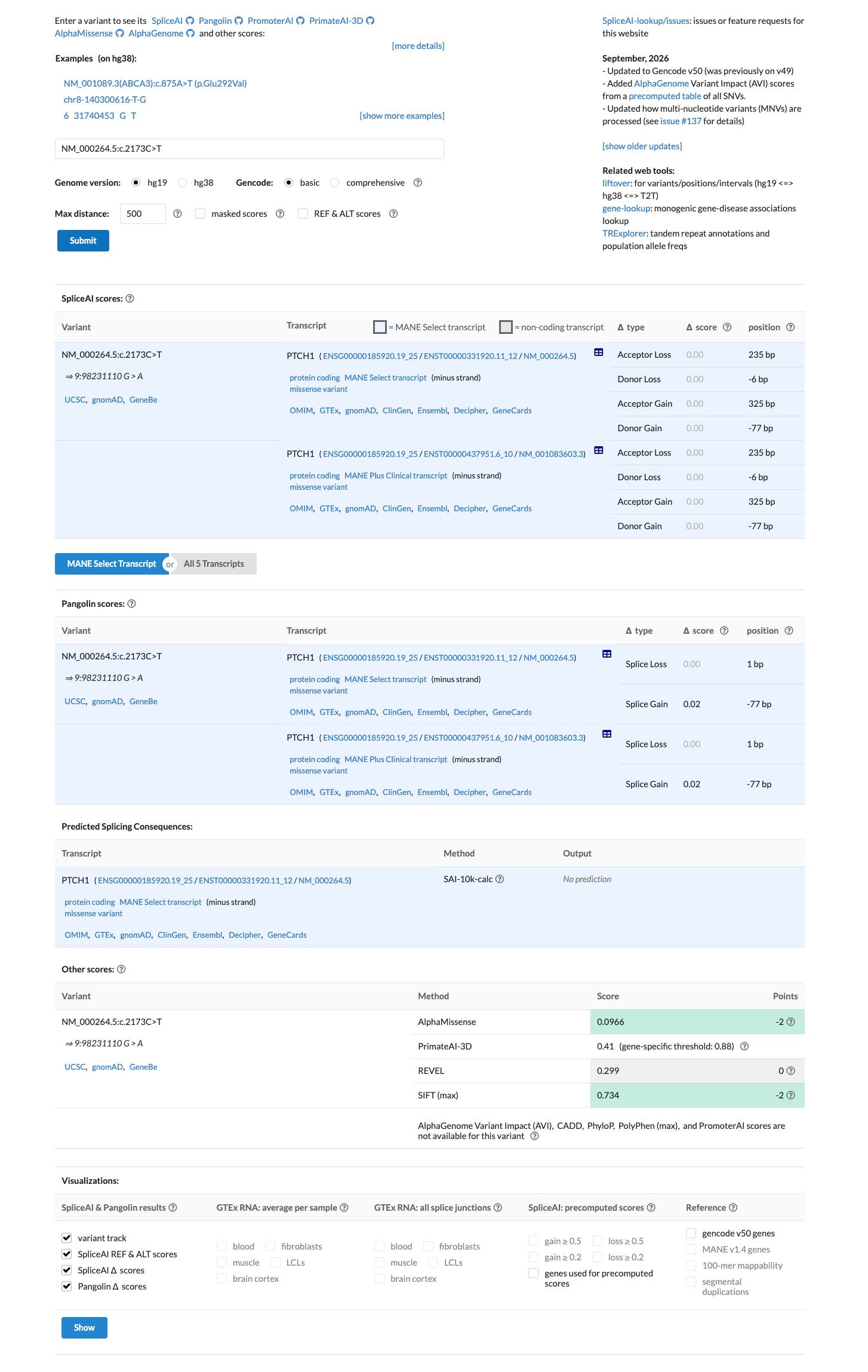Image resolution: width=868 pixels, height=1372 pixels.
Task: Click help icon beside SpliceAI scores heading
Action: [130, 299]
